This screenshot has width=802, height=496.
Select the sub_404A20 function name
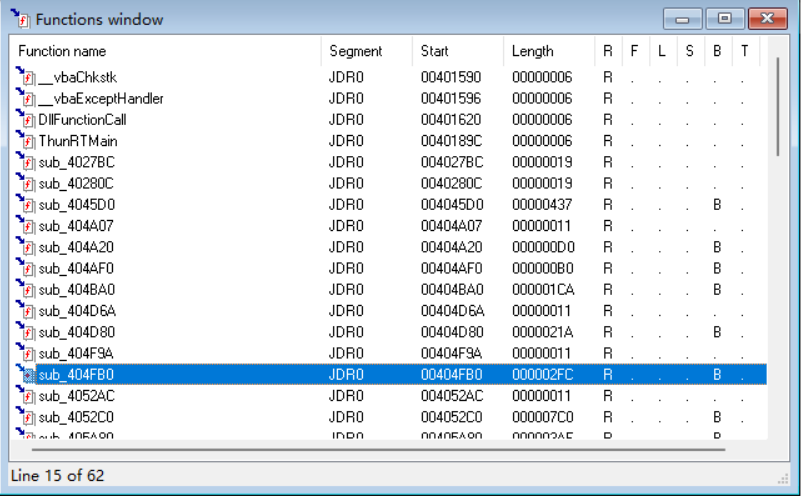76,247
